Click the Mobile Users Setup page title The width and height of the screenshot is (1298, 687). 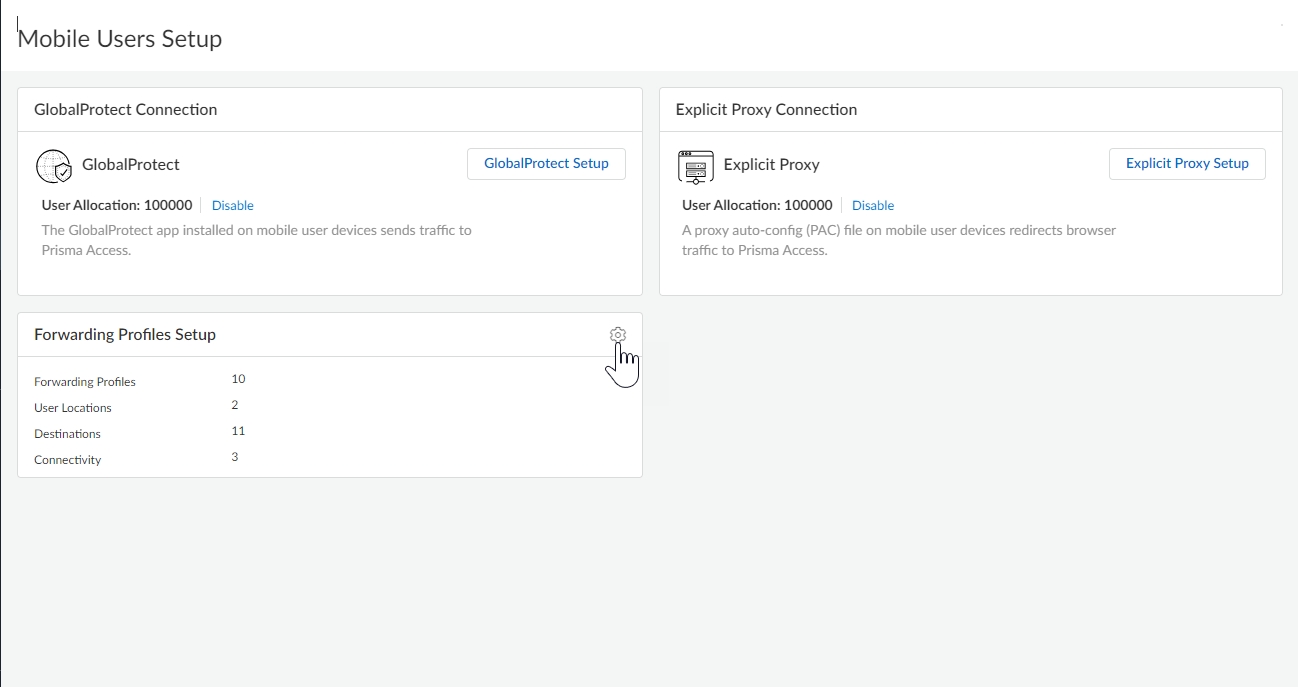[120, 39]
